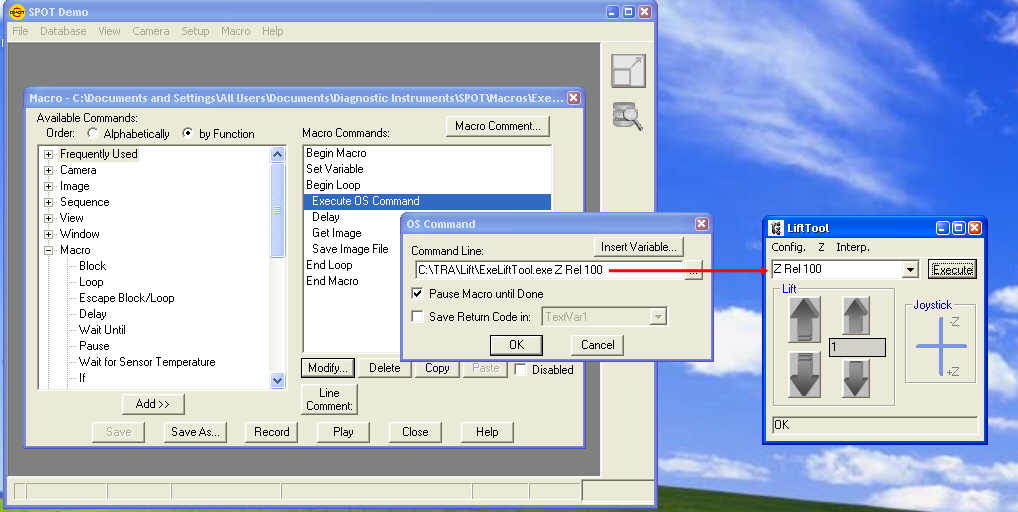Click the LiftTool step value field

[x=857, y=347]
